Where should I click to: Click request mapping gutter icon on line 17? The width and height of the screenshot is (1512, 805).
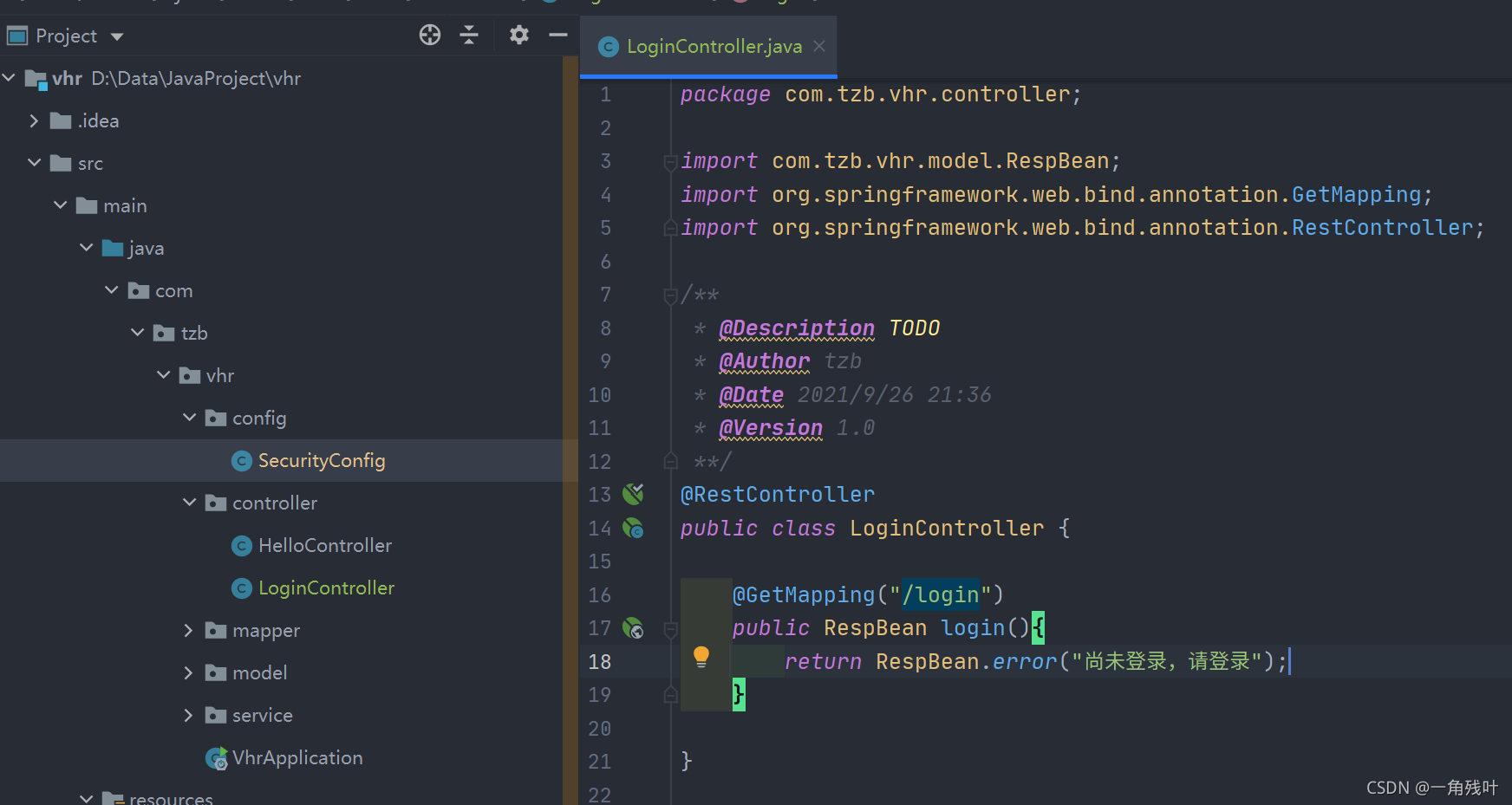pos(634,628)
